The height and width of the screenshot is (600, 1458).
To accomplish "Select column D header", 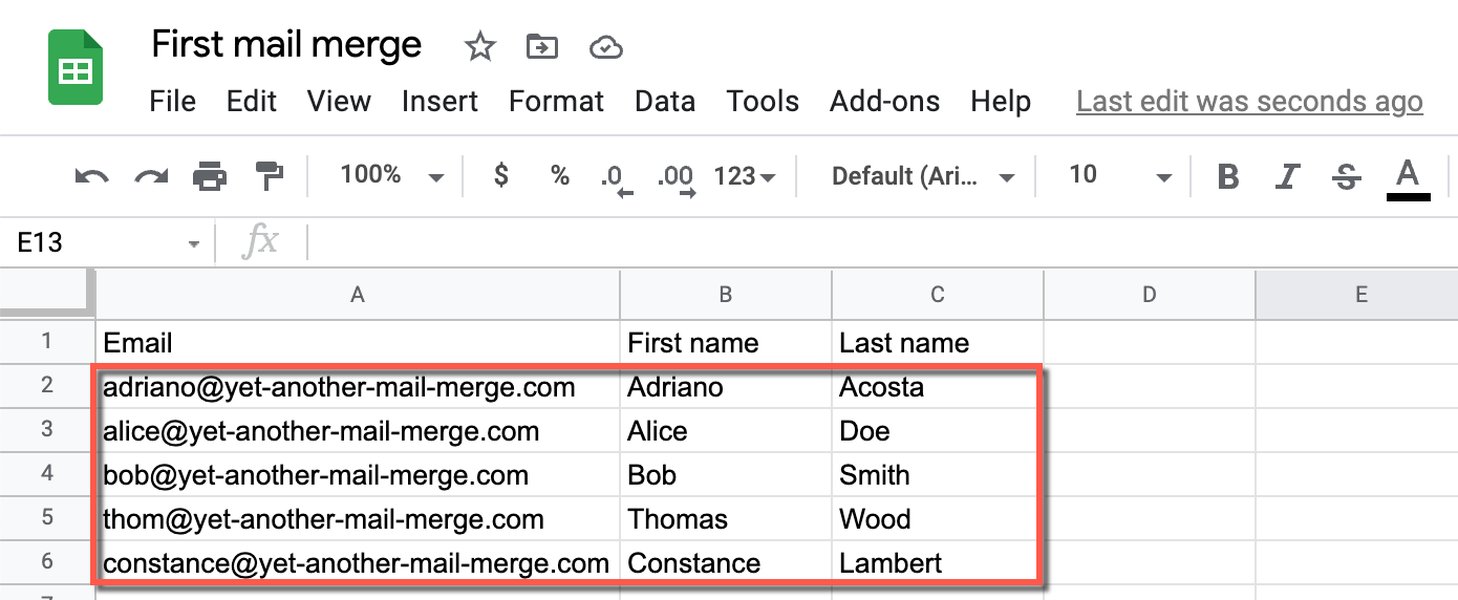I will 1149,295.
